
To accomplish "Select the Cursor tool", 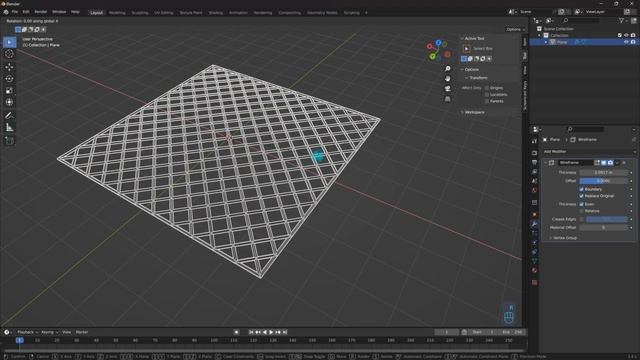I will tap(9, 54).
